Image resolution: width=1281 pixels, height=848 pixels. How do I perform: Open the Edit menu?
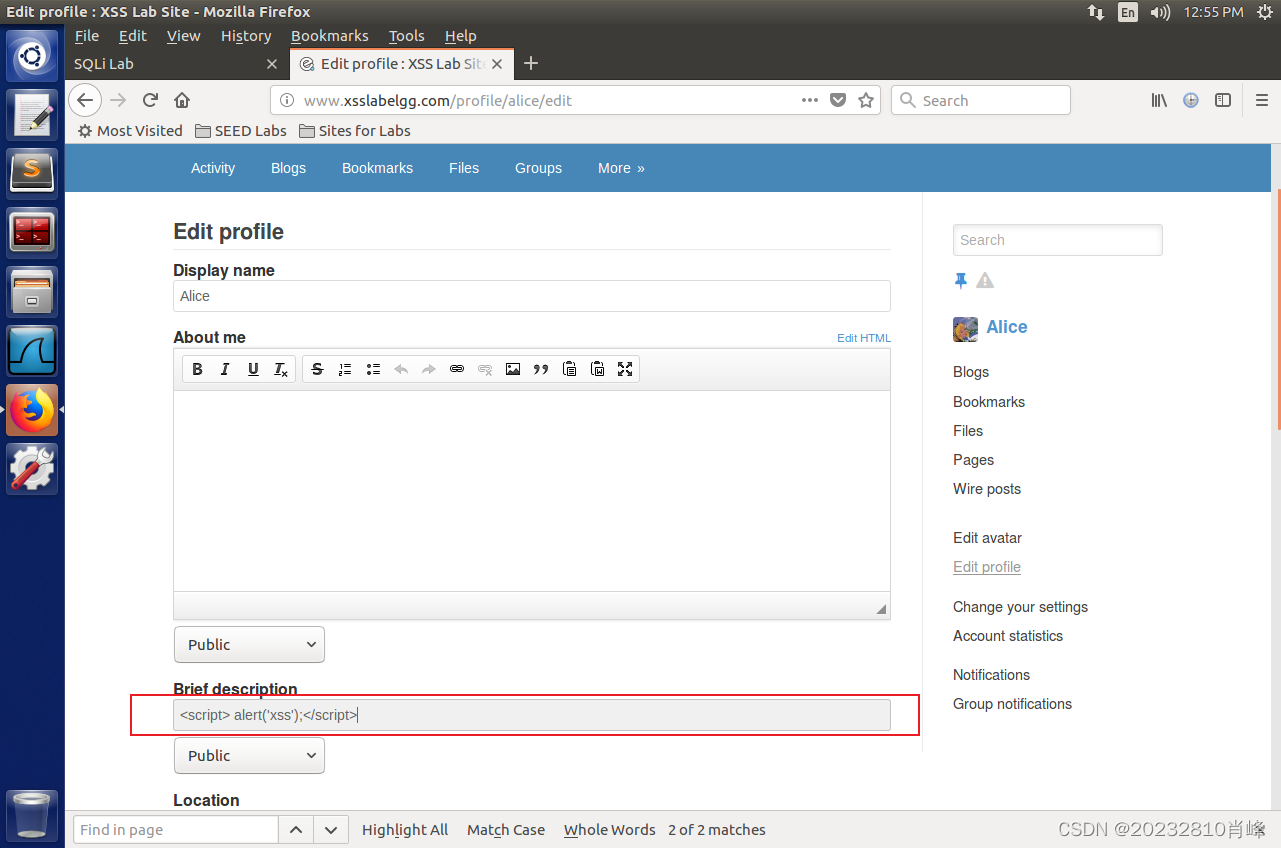point(132,36)
